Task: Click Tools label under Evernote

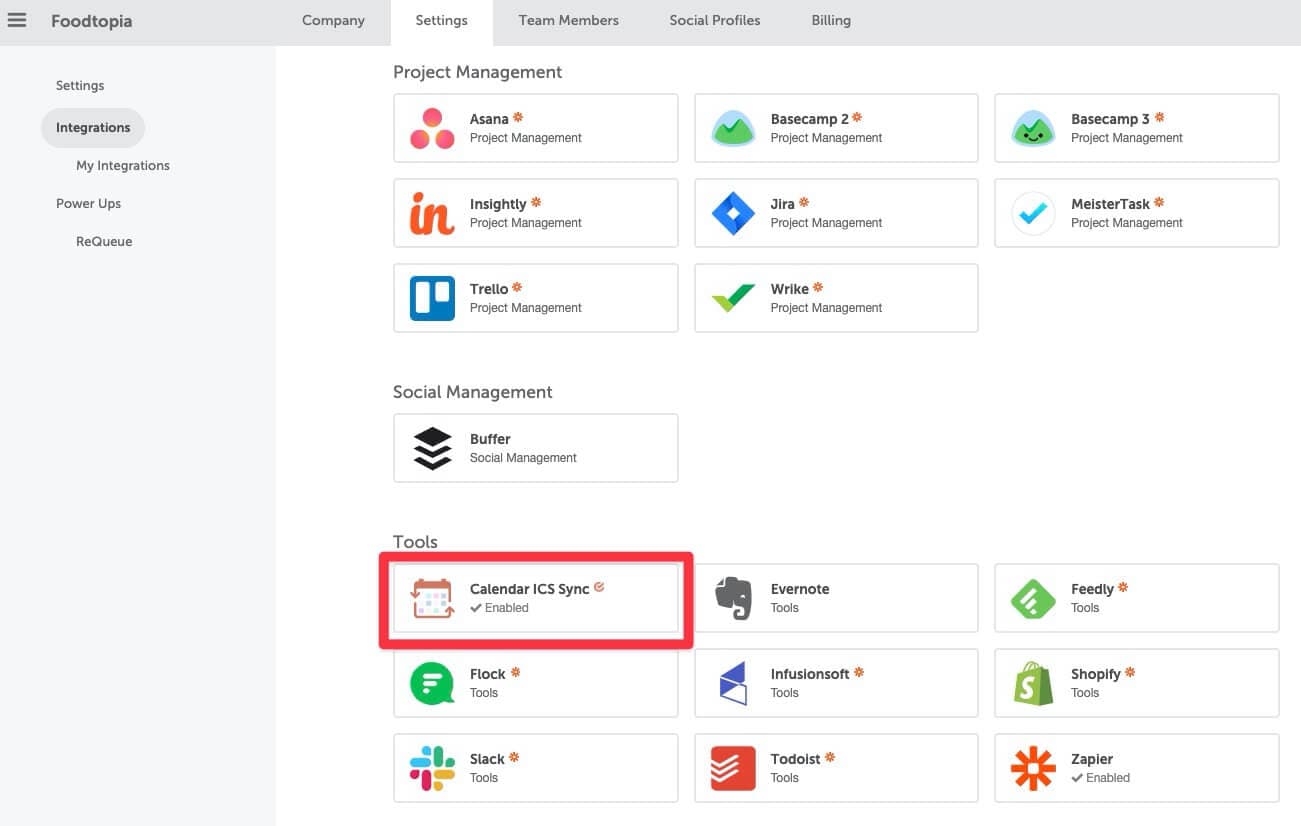Action: click(x=785, y=608)
